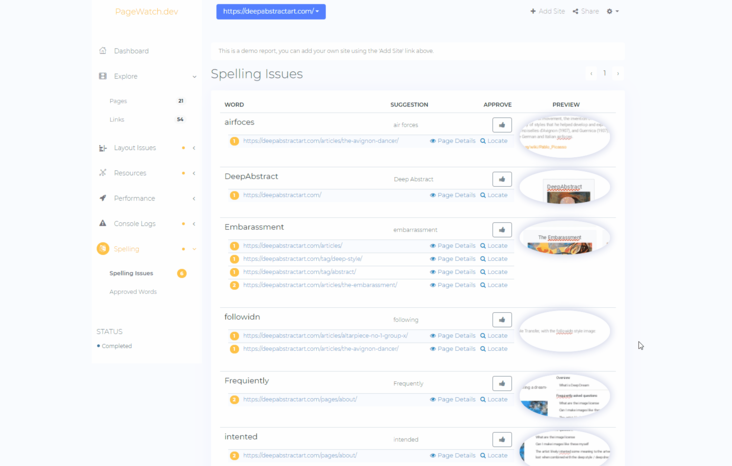
Task: Locate DeepAbstract on homepage
Action: (493, 195)
